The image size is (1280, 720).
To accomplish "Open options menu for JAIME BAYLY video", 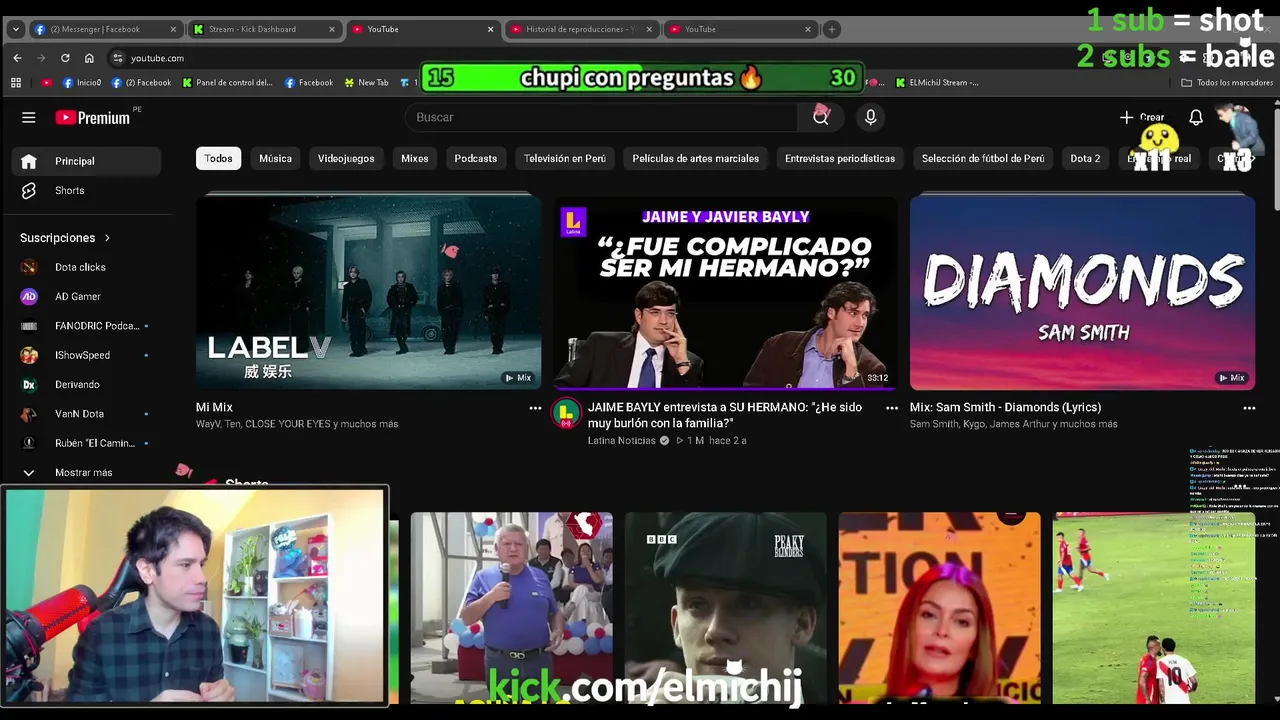I will pyautogui.click(x=892, y=408).
